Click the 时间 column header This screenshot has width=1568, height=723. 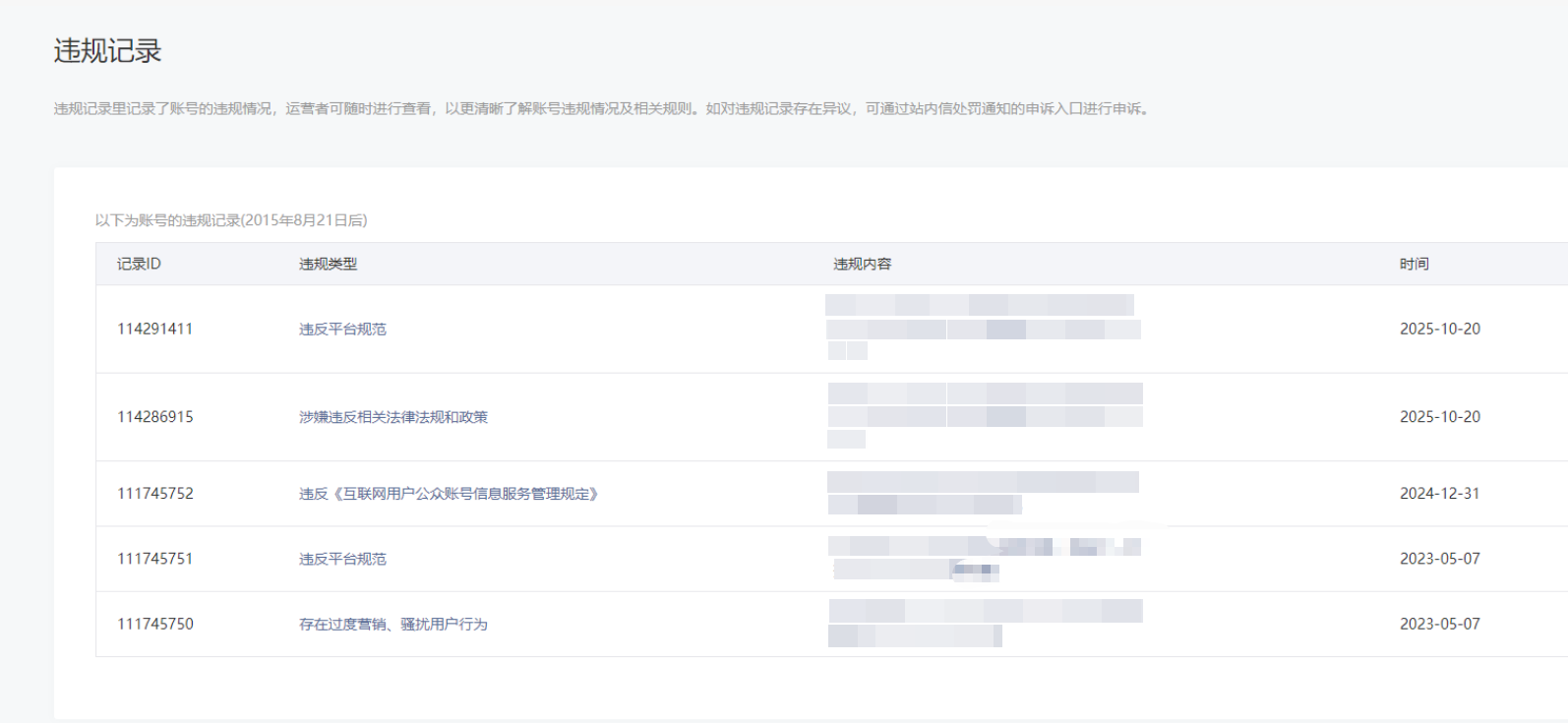(x=1414, y=264)
